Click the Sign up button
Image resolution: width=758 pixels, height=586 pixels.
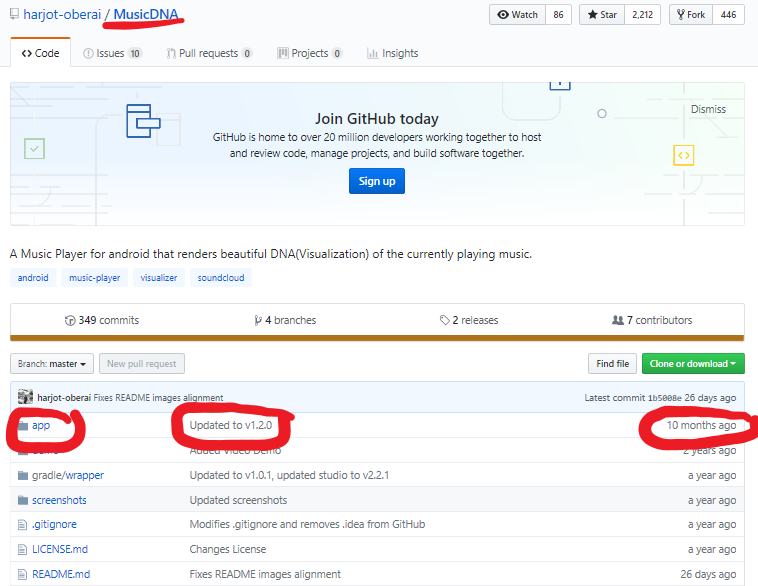coord(377,181)
